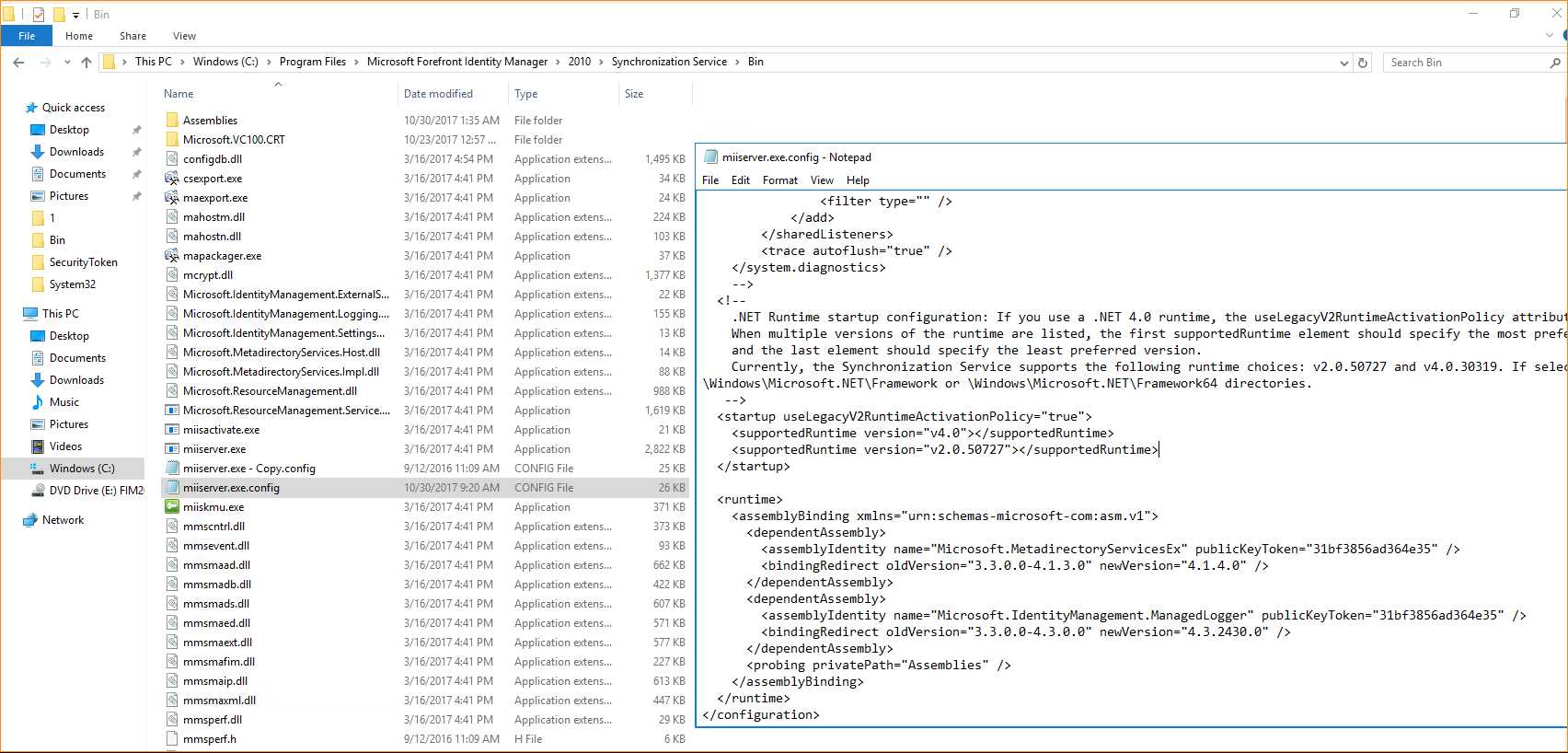Open the Customize Quick Access Toolbar dropdown
This screenshot has width=1568, height=753.
tap(76, 15)
